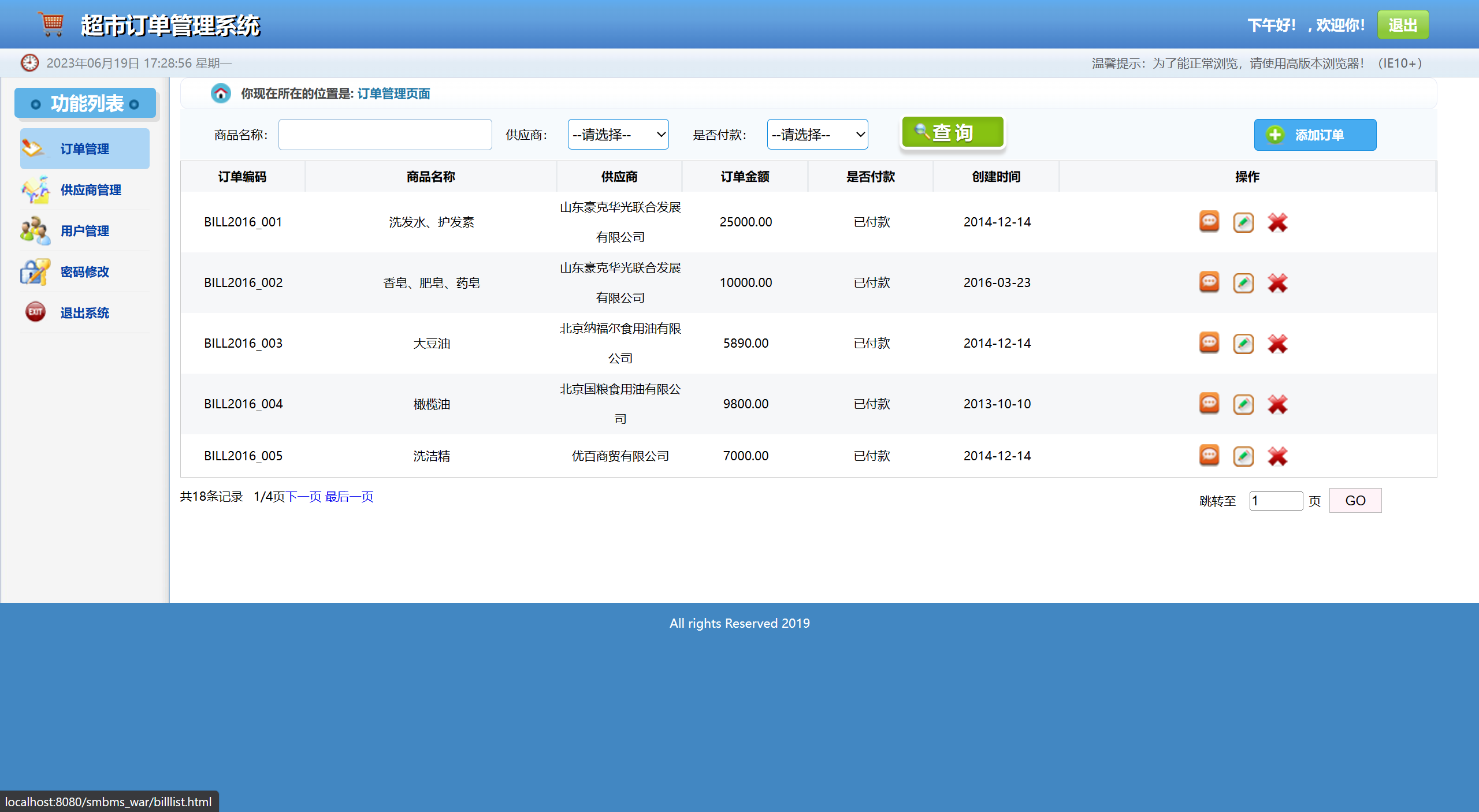Click the 优百商贸有限公司 supplier cell
The width and height of the screenshot is (1479, 812).
620,456
